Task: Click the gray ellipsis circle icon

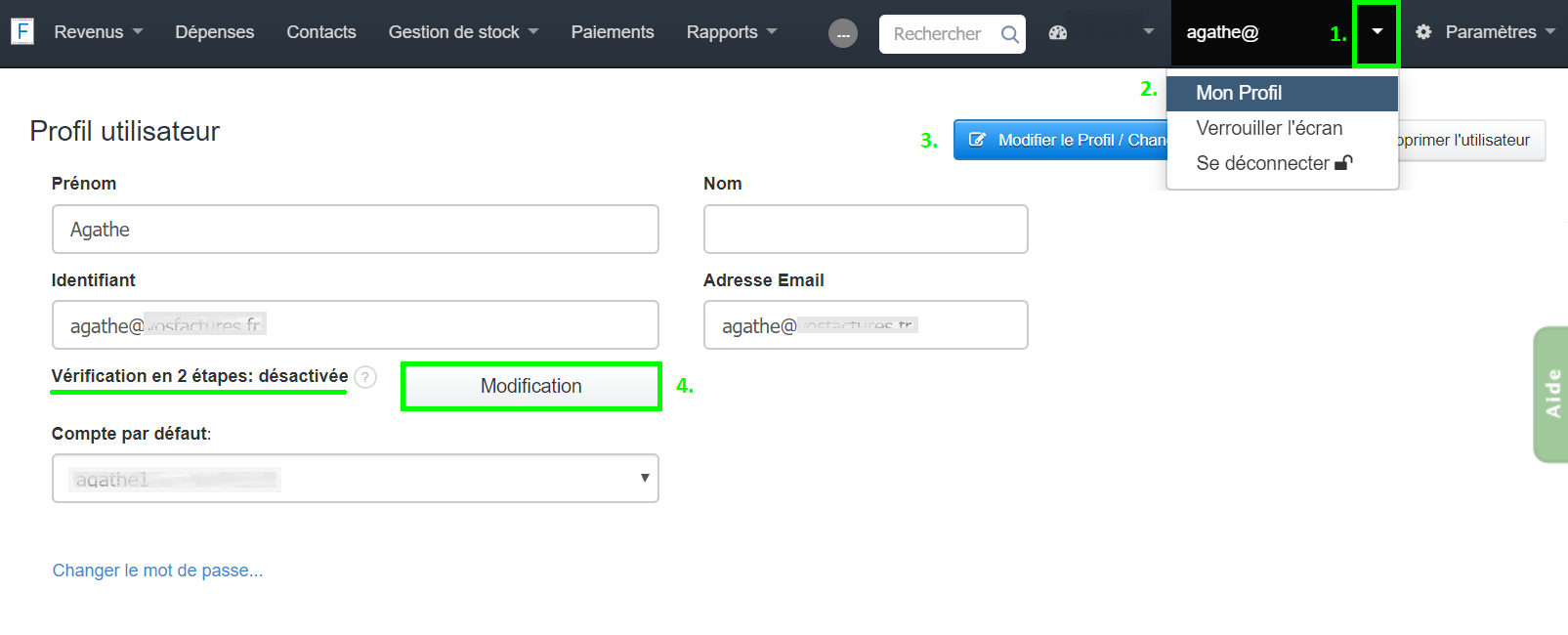Action: click(843, 34)
